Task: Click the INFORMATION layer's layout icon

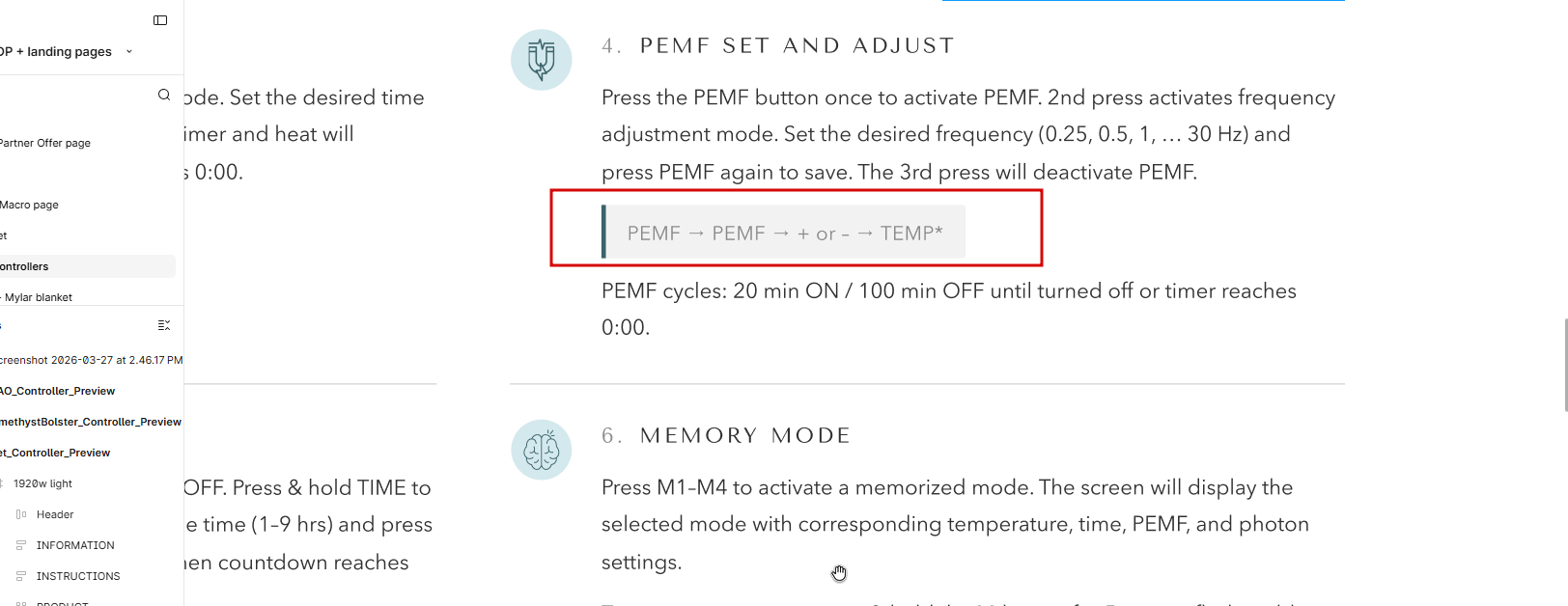Action: [x=21, y=545]
